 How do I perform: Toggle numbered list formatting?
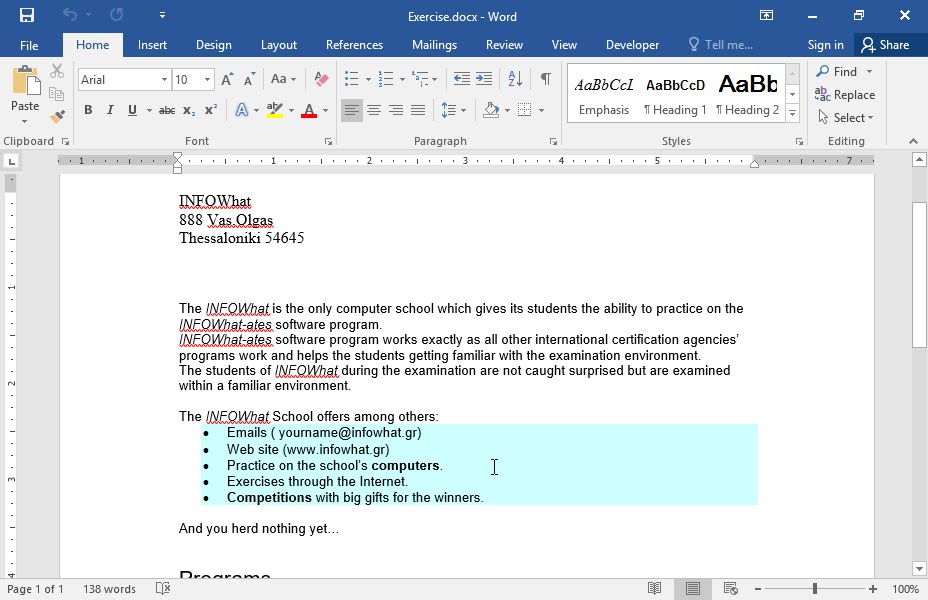pos(386,79)
